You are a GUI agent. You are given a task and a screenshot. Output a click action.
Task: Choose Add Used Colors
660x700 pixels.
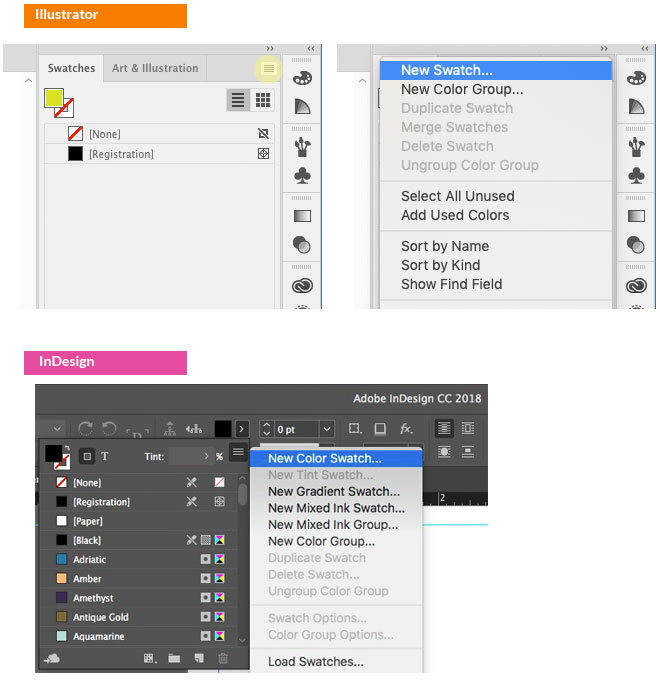[x=496, y=215]
